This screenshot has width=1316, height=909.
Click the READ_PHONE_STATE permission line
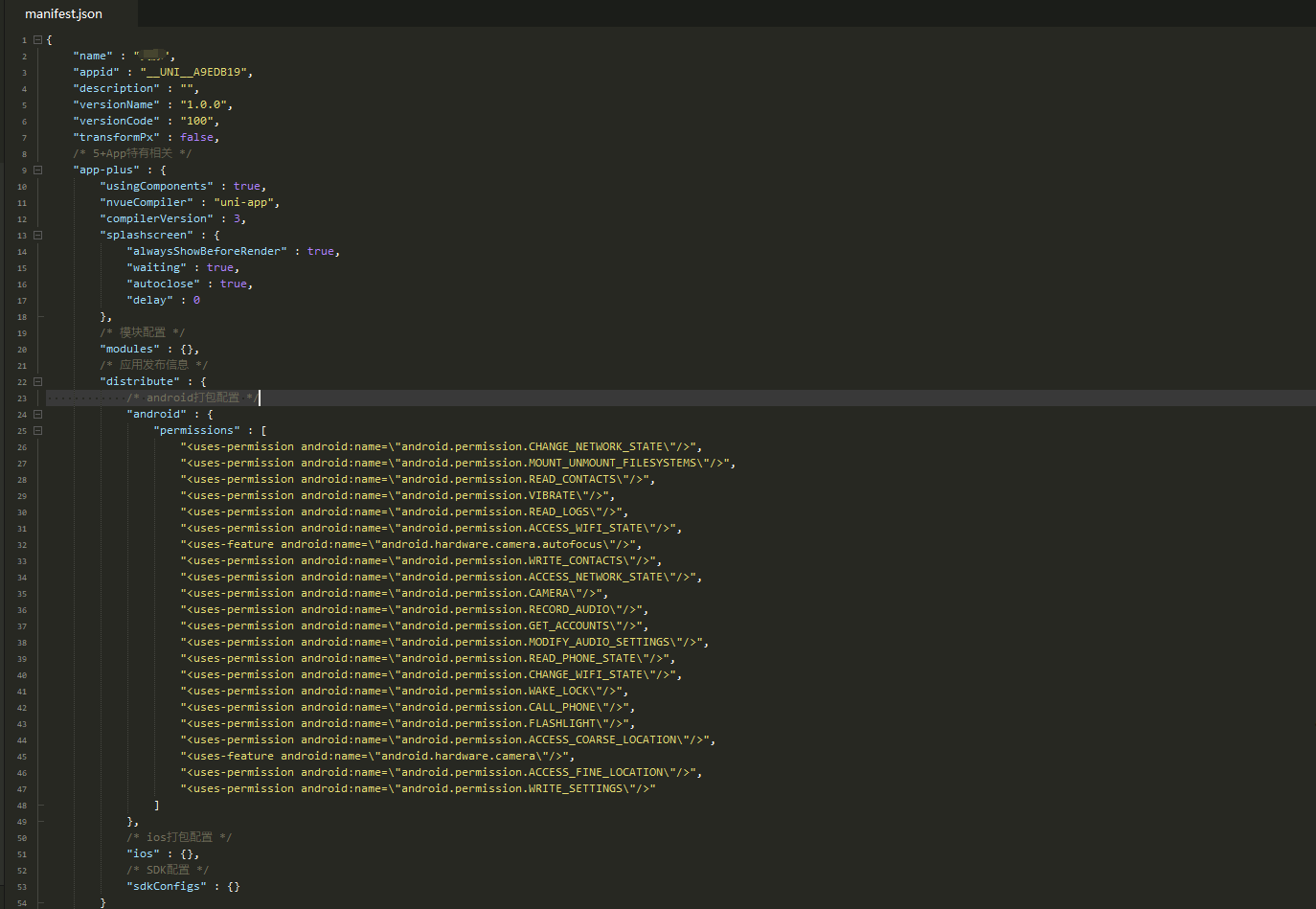point(428,658)
